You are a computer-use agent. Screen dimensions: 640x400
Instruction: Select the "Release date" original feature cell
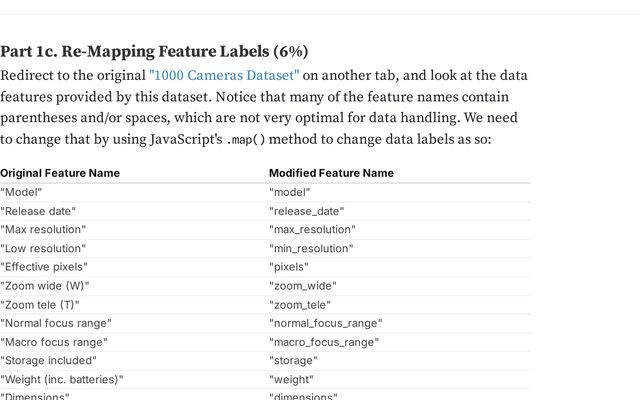pos(38,211)
